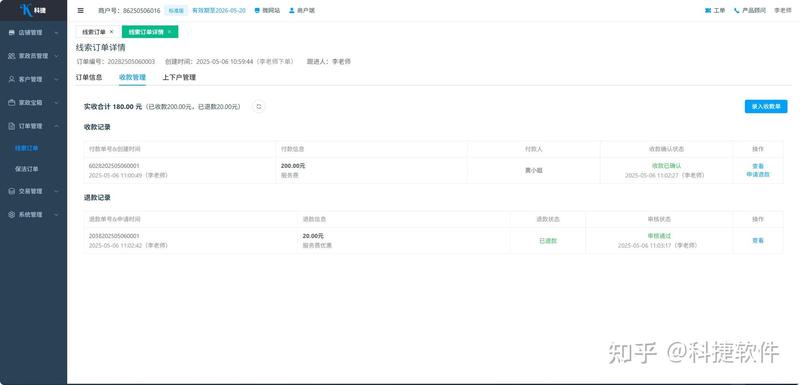This screenshot has width=800, height=385.
Task: Switch to the 订单信息 tab
Action: click(89, 78)
